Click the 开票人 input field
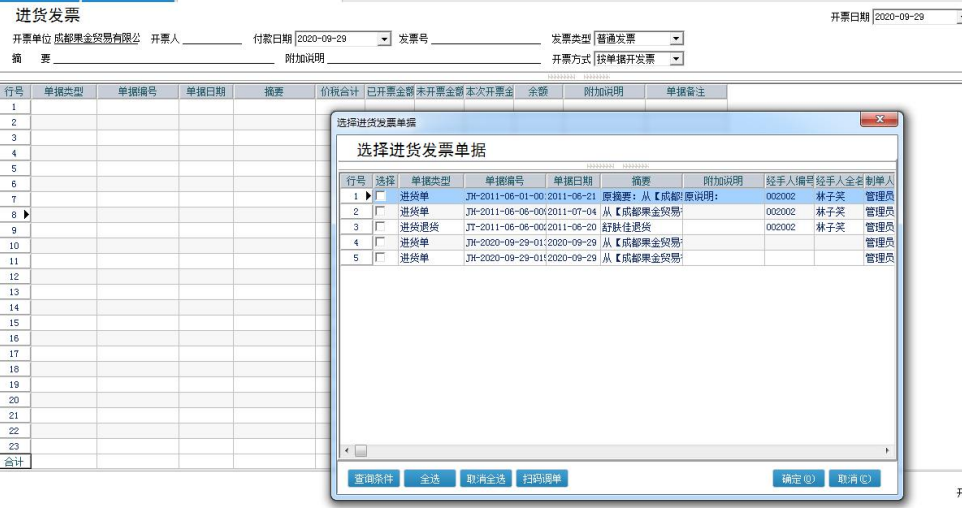The image size is (962, 508). coord(212,39)
